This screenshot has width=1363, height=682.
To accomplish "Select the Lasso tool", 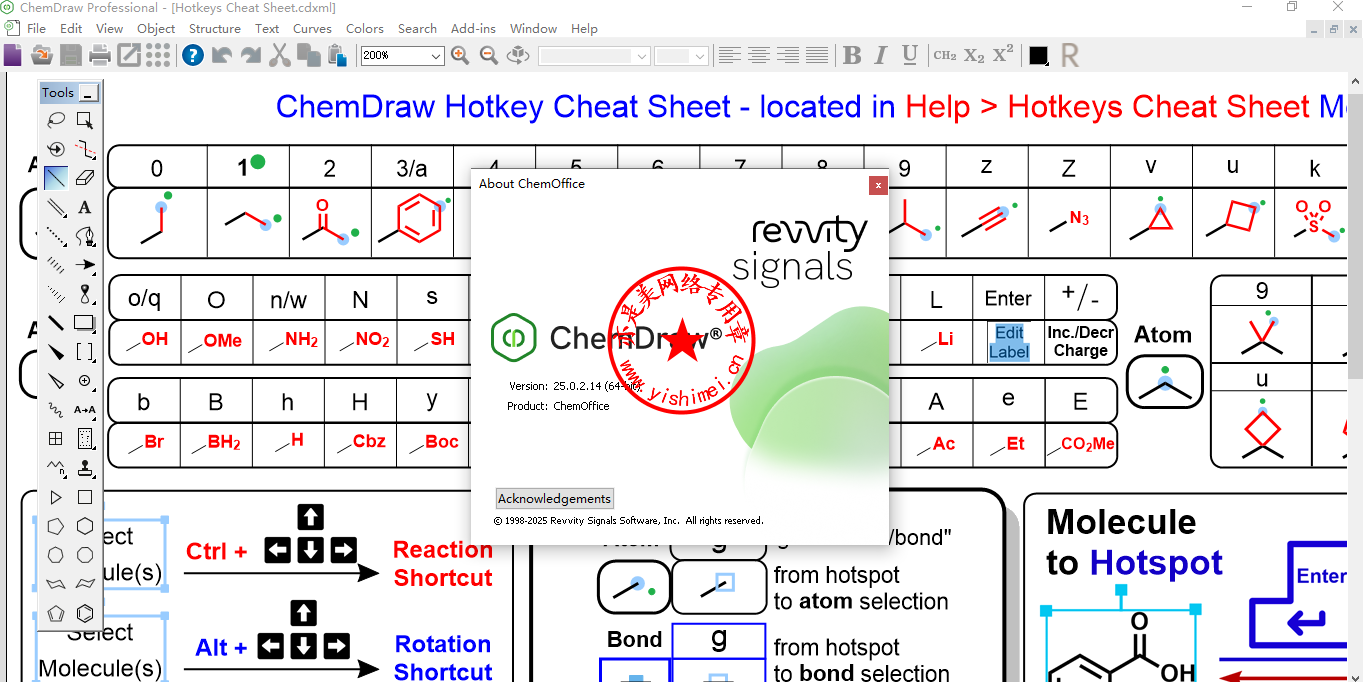I will pyautogui.click(x=56, y=121).
